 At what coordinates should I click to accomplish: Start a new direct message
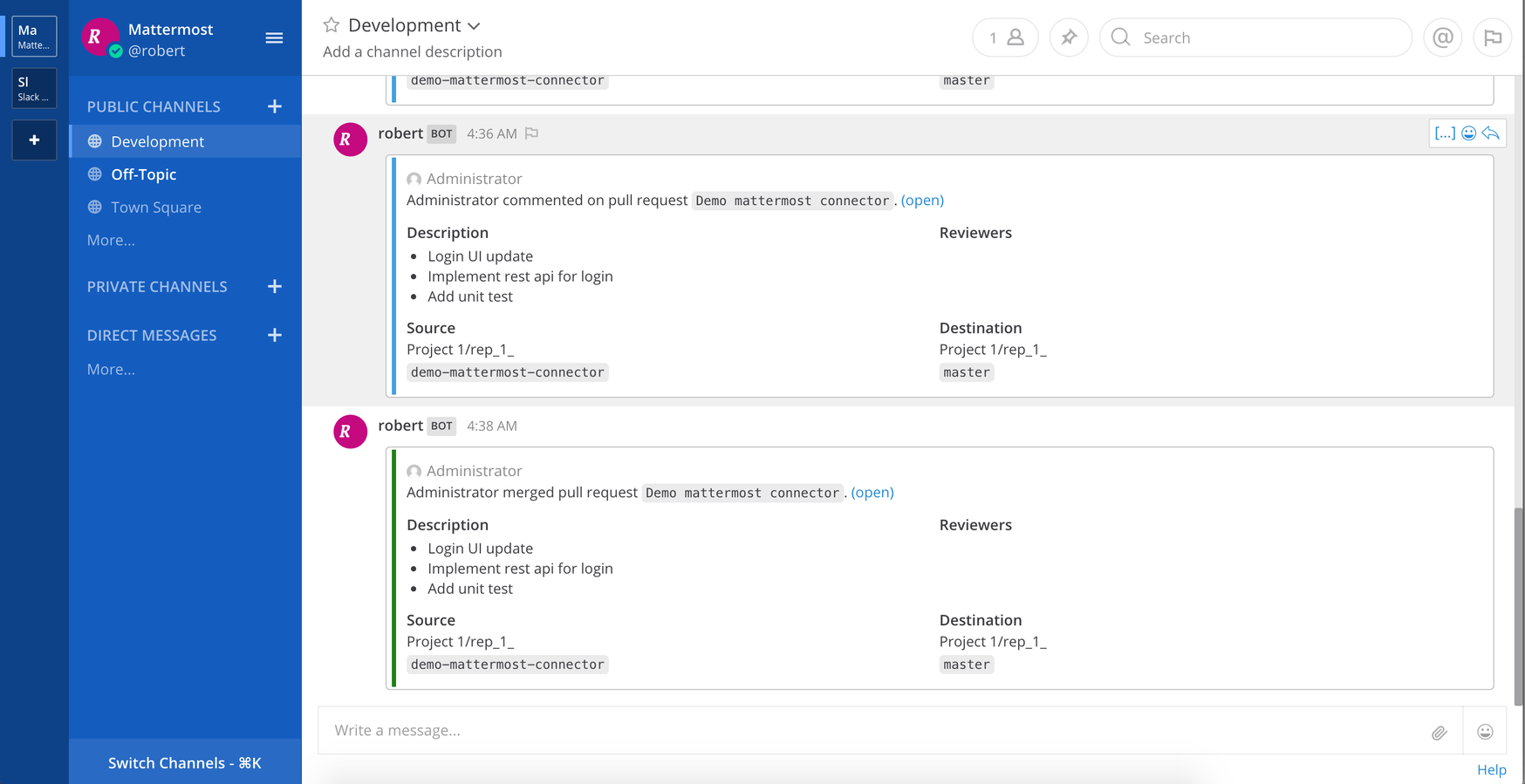pos(275,335)
